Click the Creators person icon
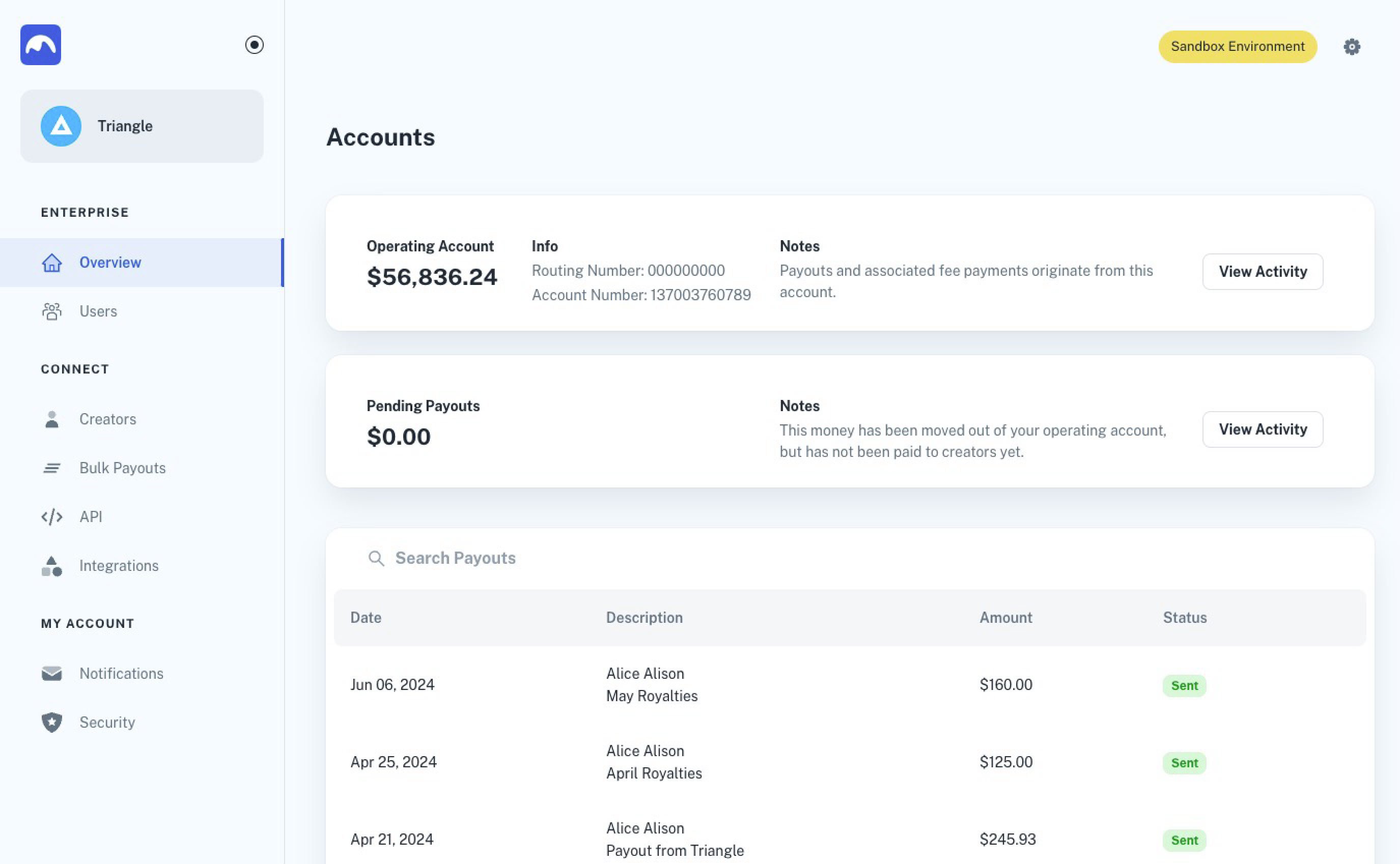This screenshot has width=1400, height=864. (x=52, y=419)
